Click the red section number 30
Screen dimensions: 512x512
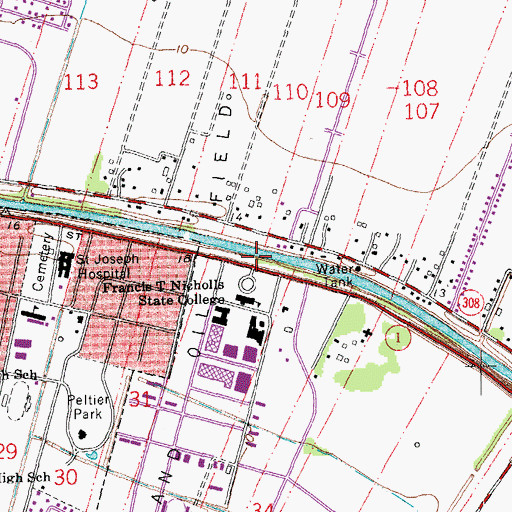point(66,477)
